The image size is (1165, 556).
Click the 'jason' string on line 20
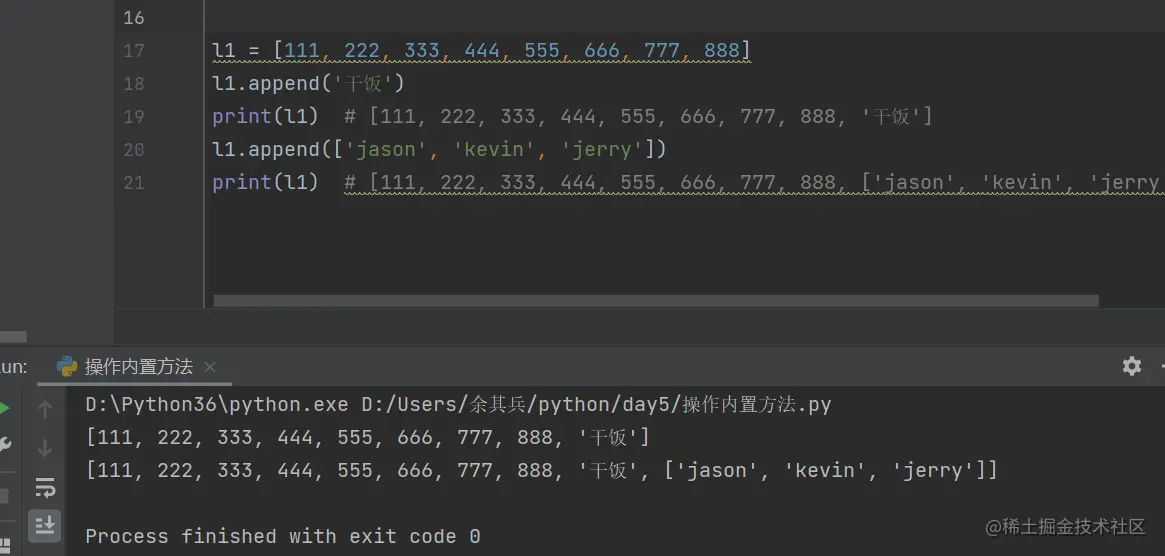(386, 149)
